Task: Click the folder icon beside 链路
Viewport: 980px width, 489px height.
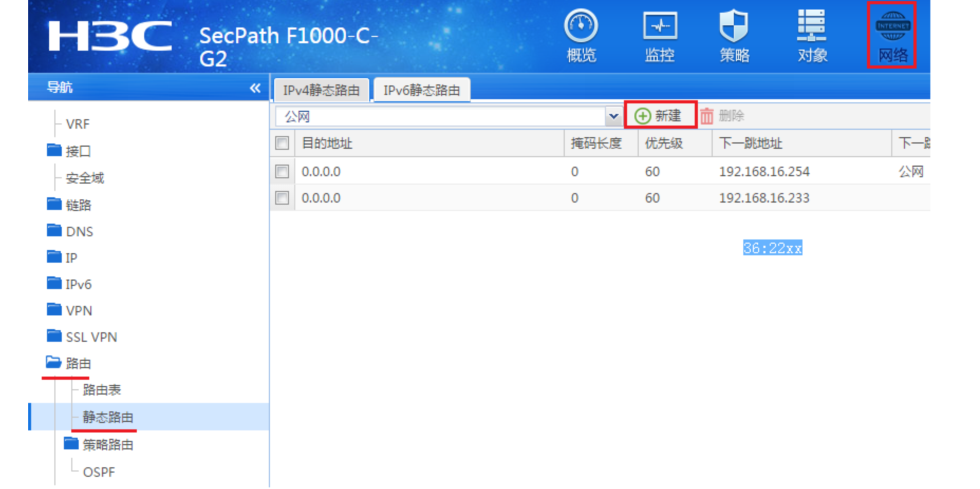Action: pyautogui.click(x=54, y=204)
